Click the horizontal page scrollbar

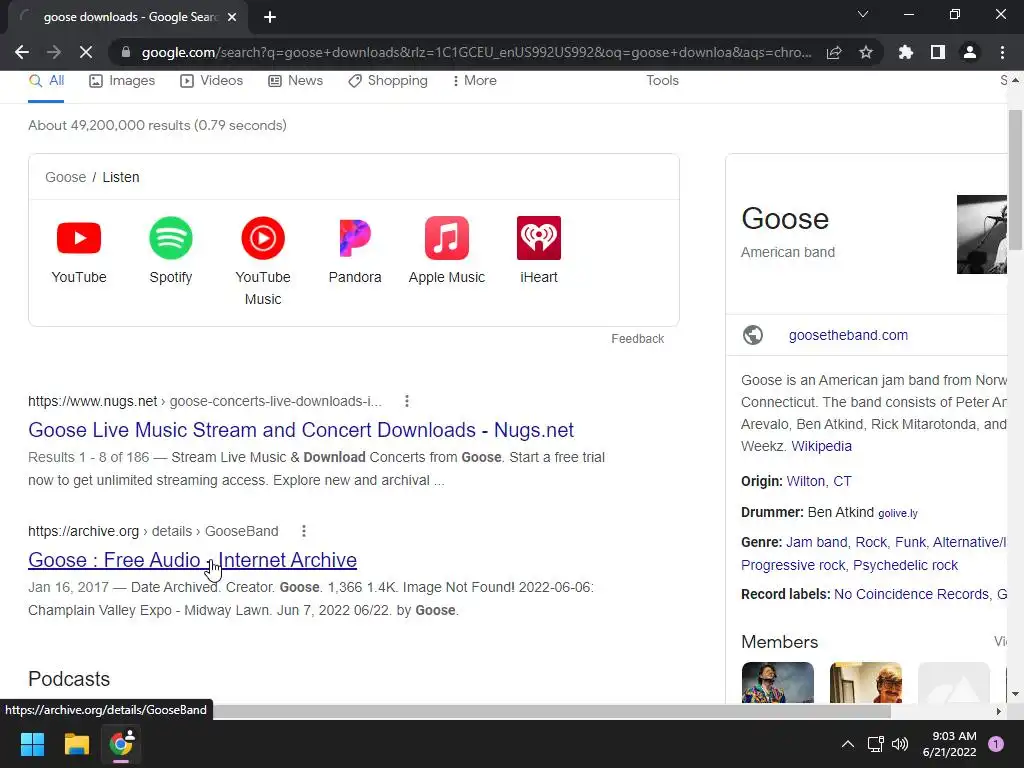point(552,711)
